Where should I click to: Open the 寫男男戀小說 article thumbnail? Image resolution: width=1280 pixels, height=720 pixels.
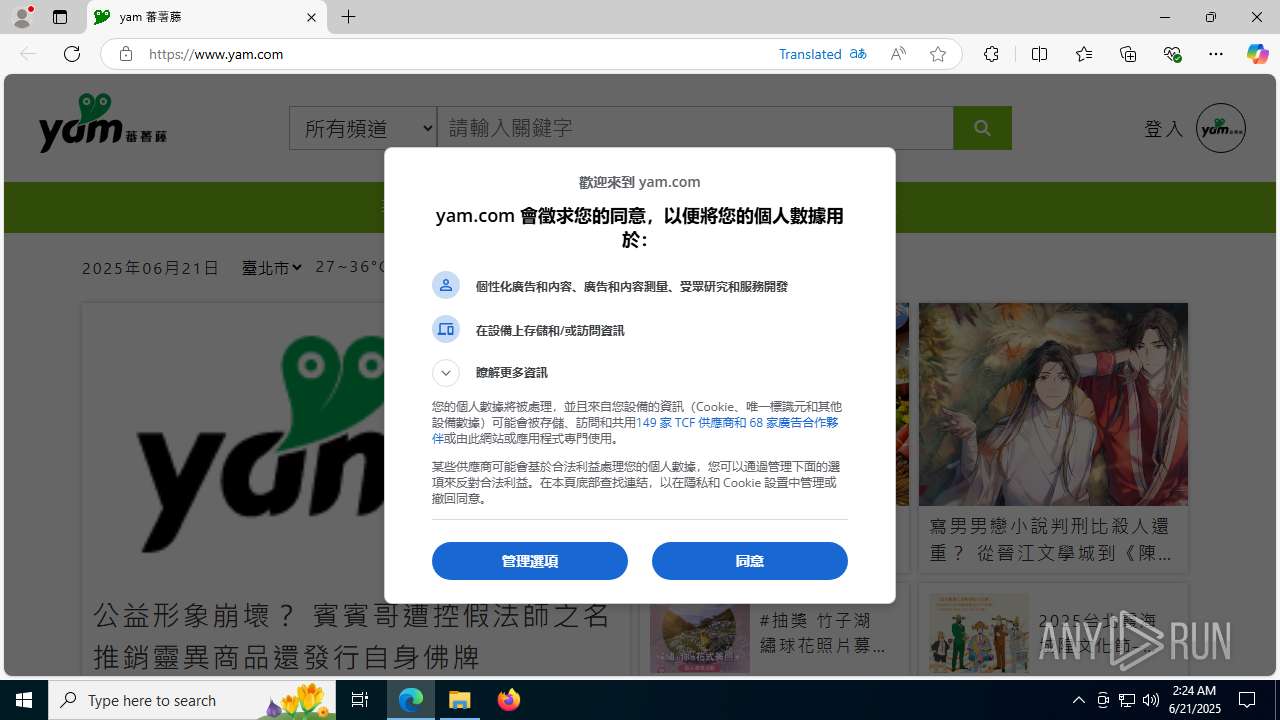tap(1053, 404)
